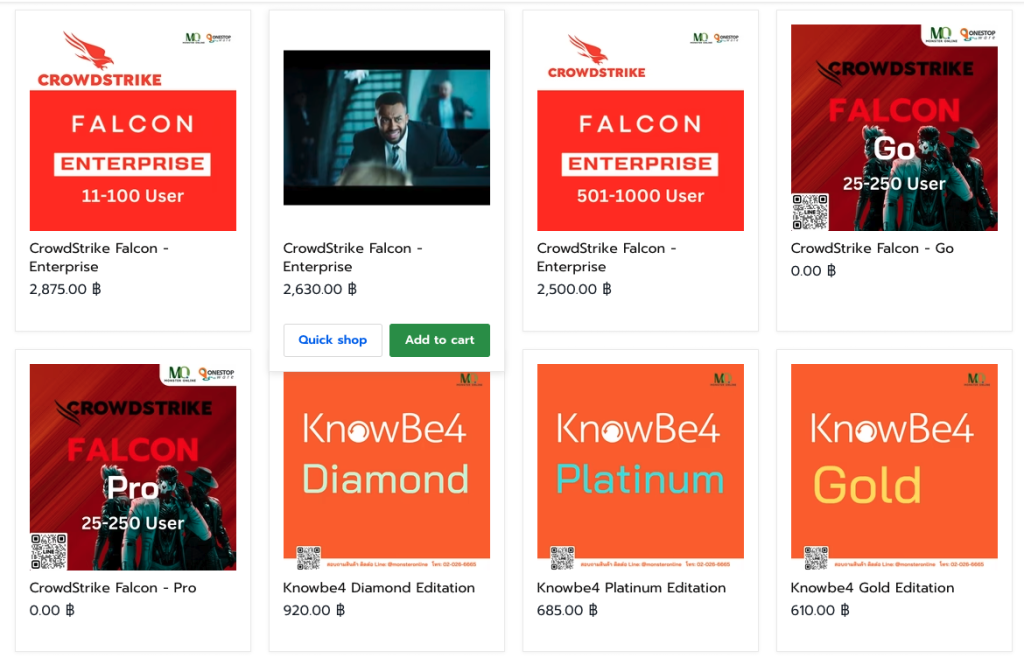The image size is (1024, 658).
Task: Click the QR code on the KnowBe4 Diamond image
Action: 309,558
